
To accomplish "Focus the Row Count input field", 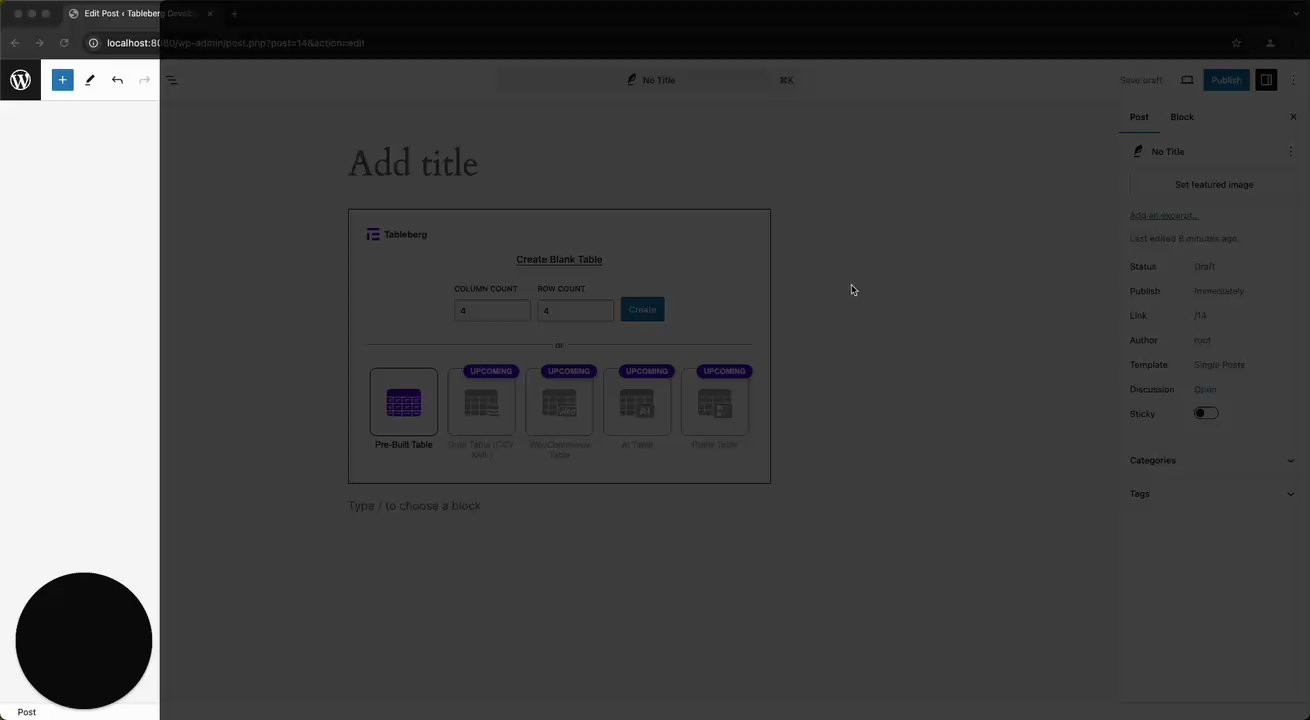I will pyautogui.click(x=575, y=311).
